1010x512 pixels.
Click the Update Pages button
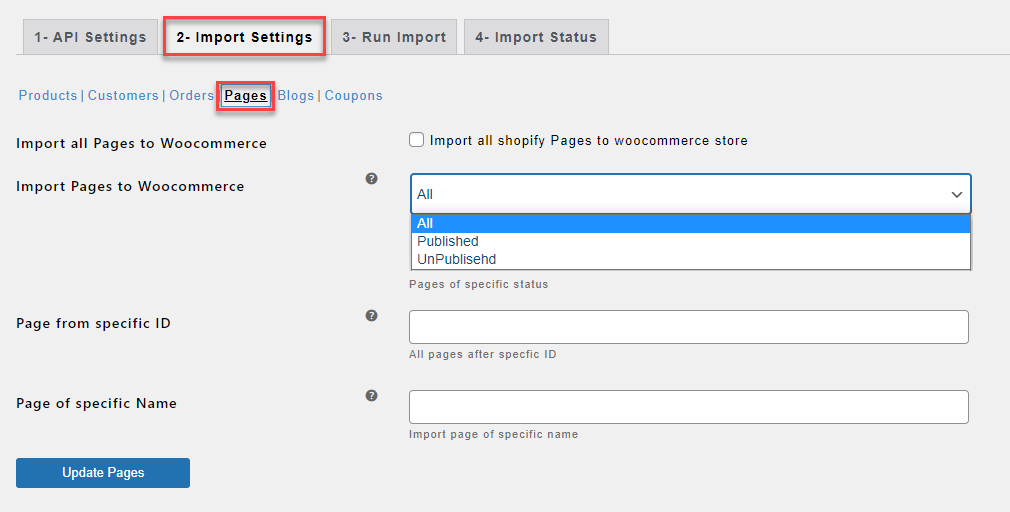[x=103, y=473]
